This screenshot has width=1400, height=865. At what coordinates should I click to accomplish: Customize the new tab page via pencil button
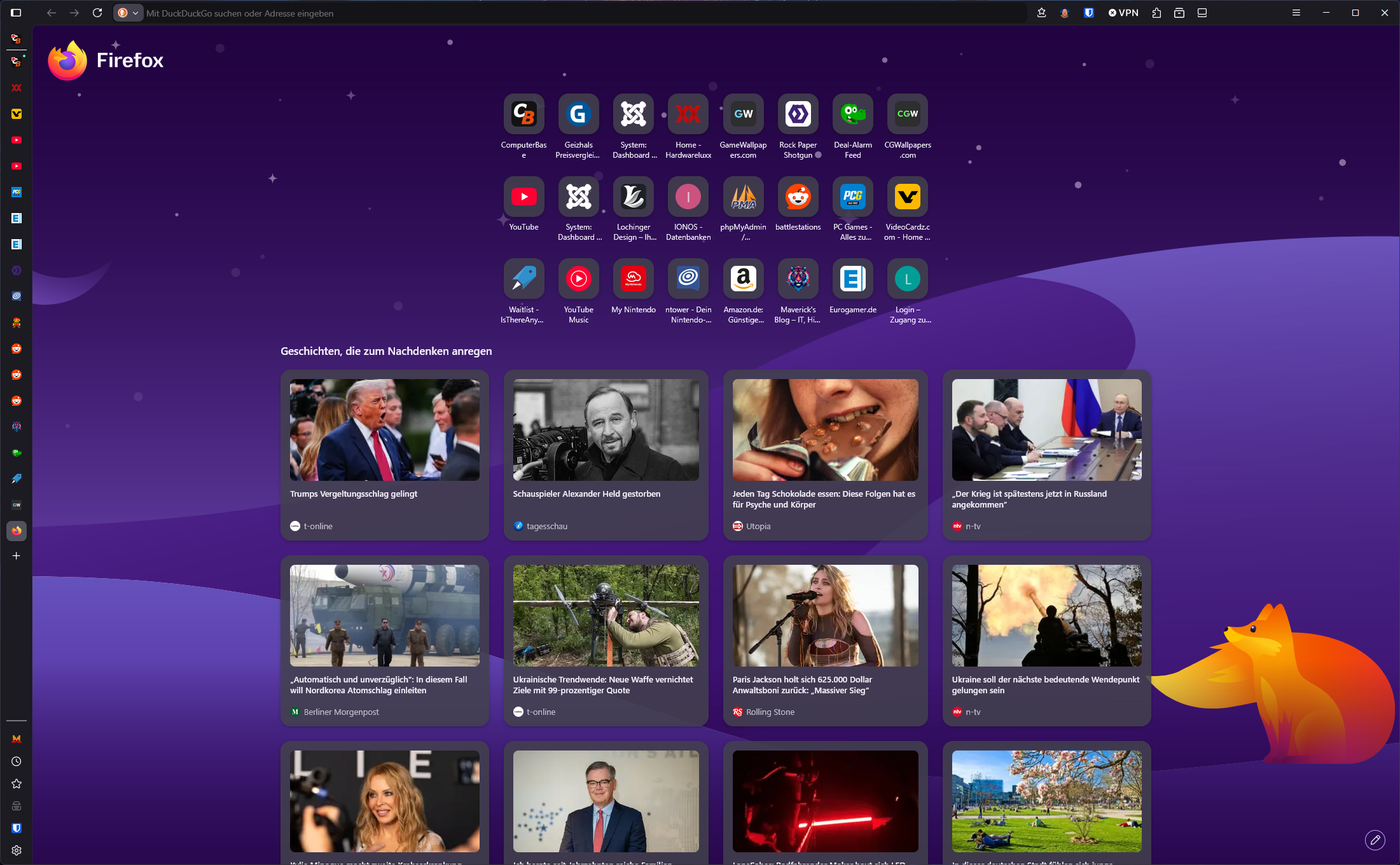point(1375,840)
